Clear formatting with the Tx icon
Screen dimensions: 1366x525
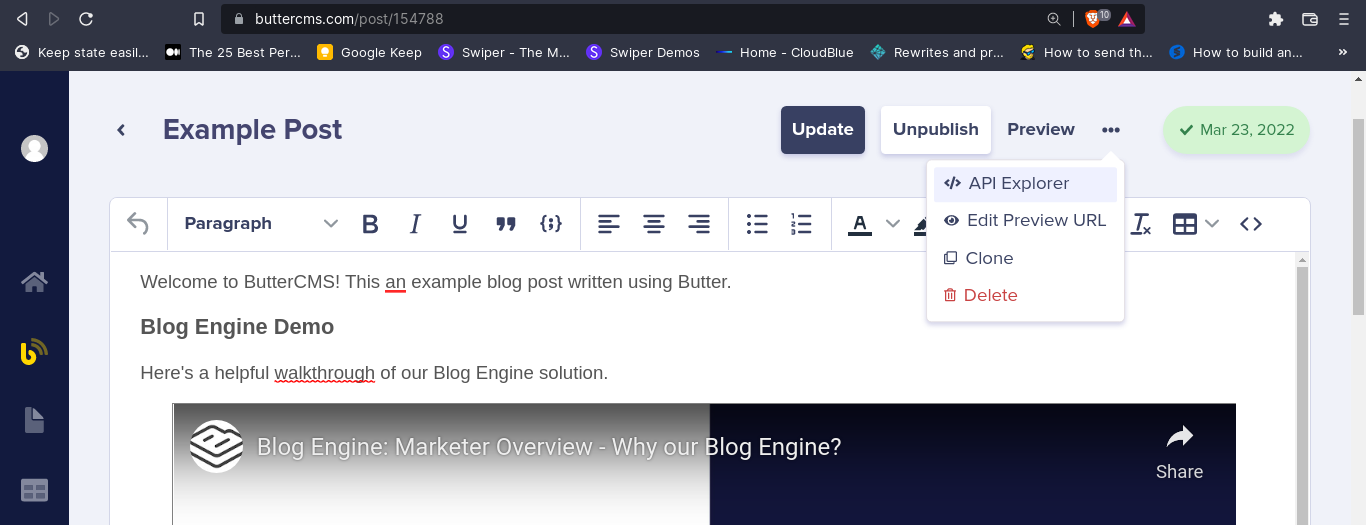(1141, 224)
